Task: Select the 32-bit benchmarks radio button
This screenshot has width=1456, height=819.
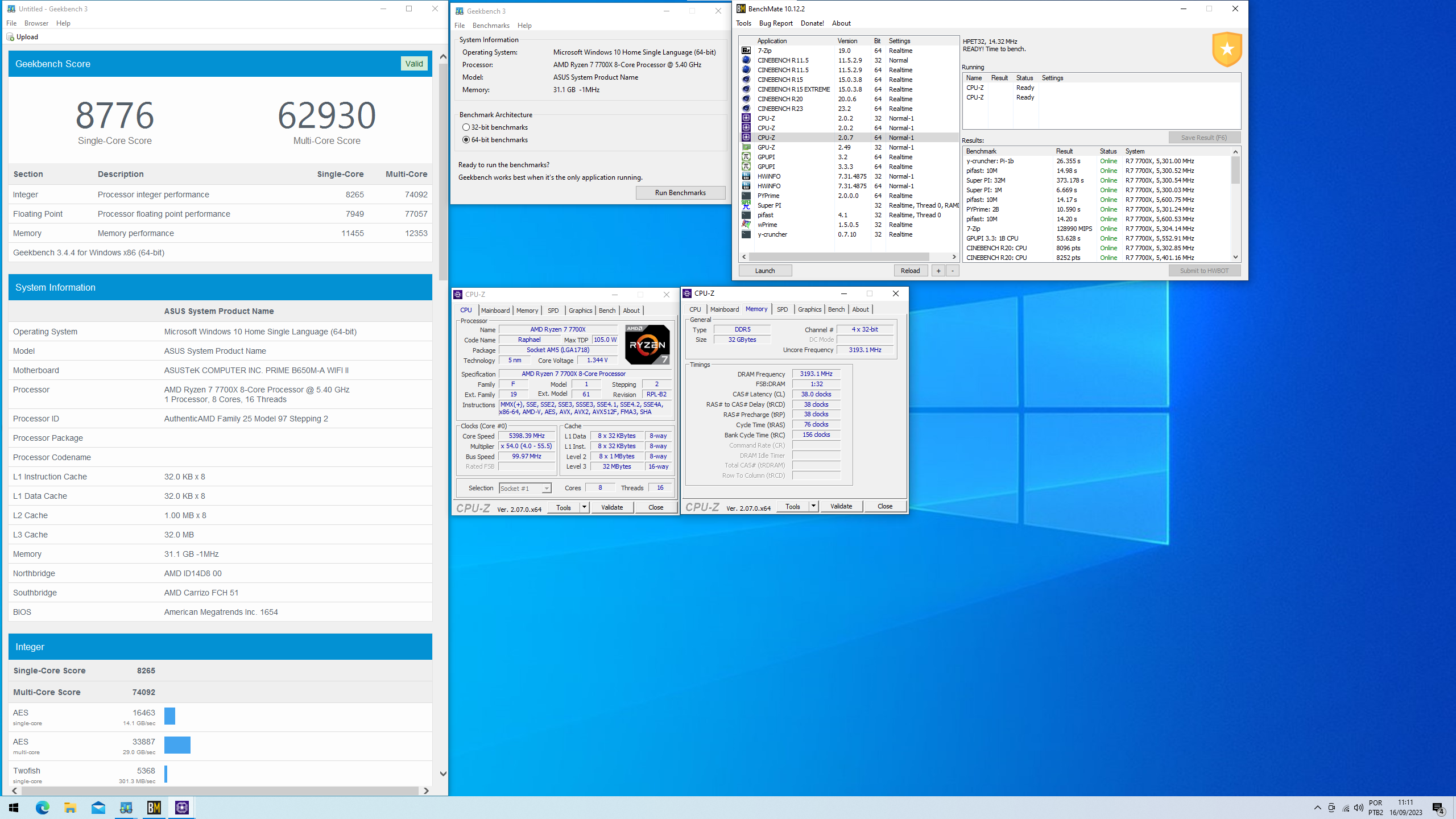Action: click(466, 127)
